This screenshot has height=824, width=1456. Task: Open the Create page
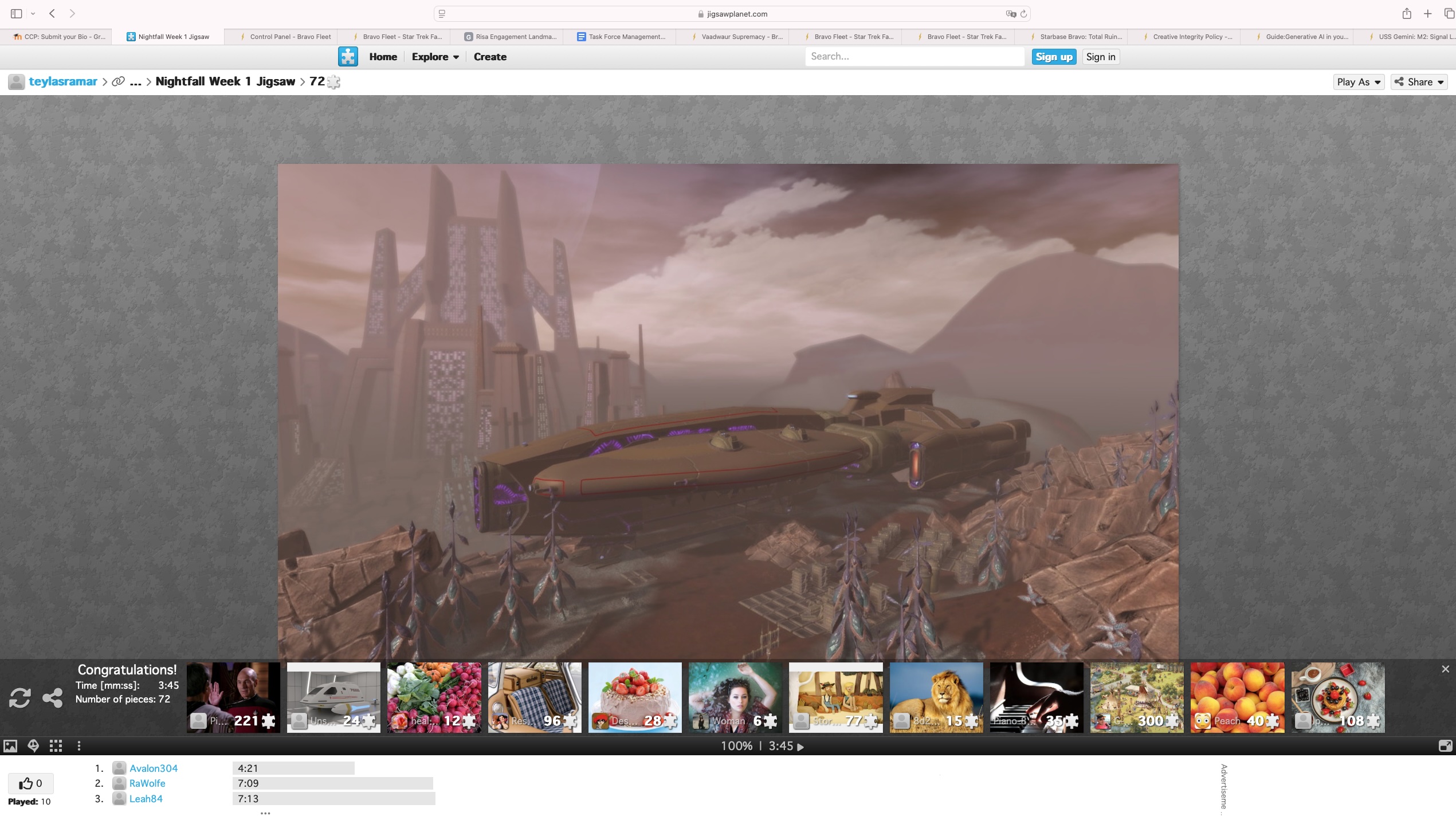point(490,57)
